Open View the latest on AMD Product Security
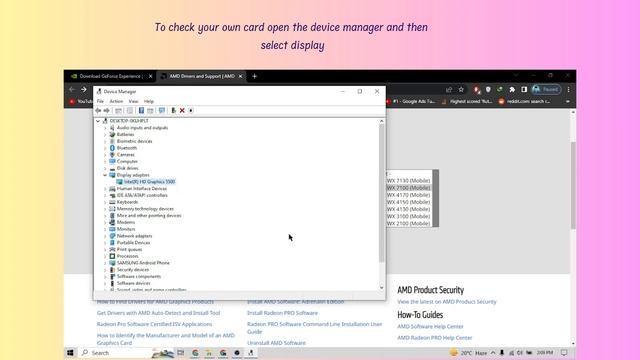Image resolution: width=640 pixels, height=360 pixels. 447,302
